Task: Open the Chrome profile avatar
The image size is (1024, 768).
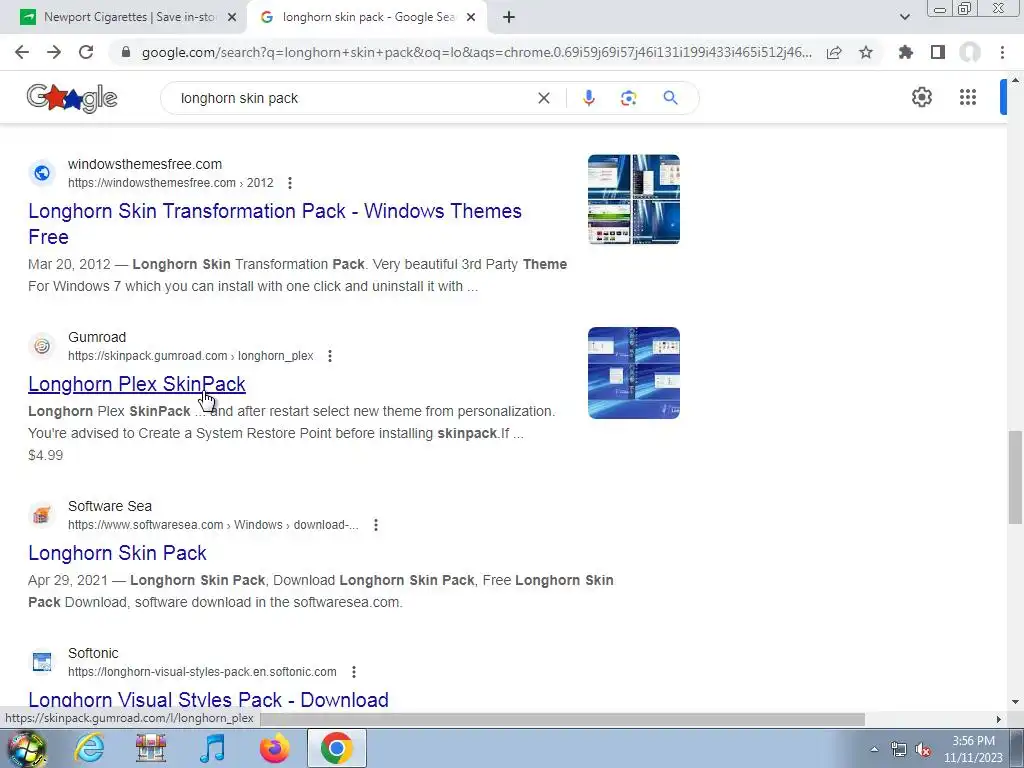Action: 970,52
